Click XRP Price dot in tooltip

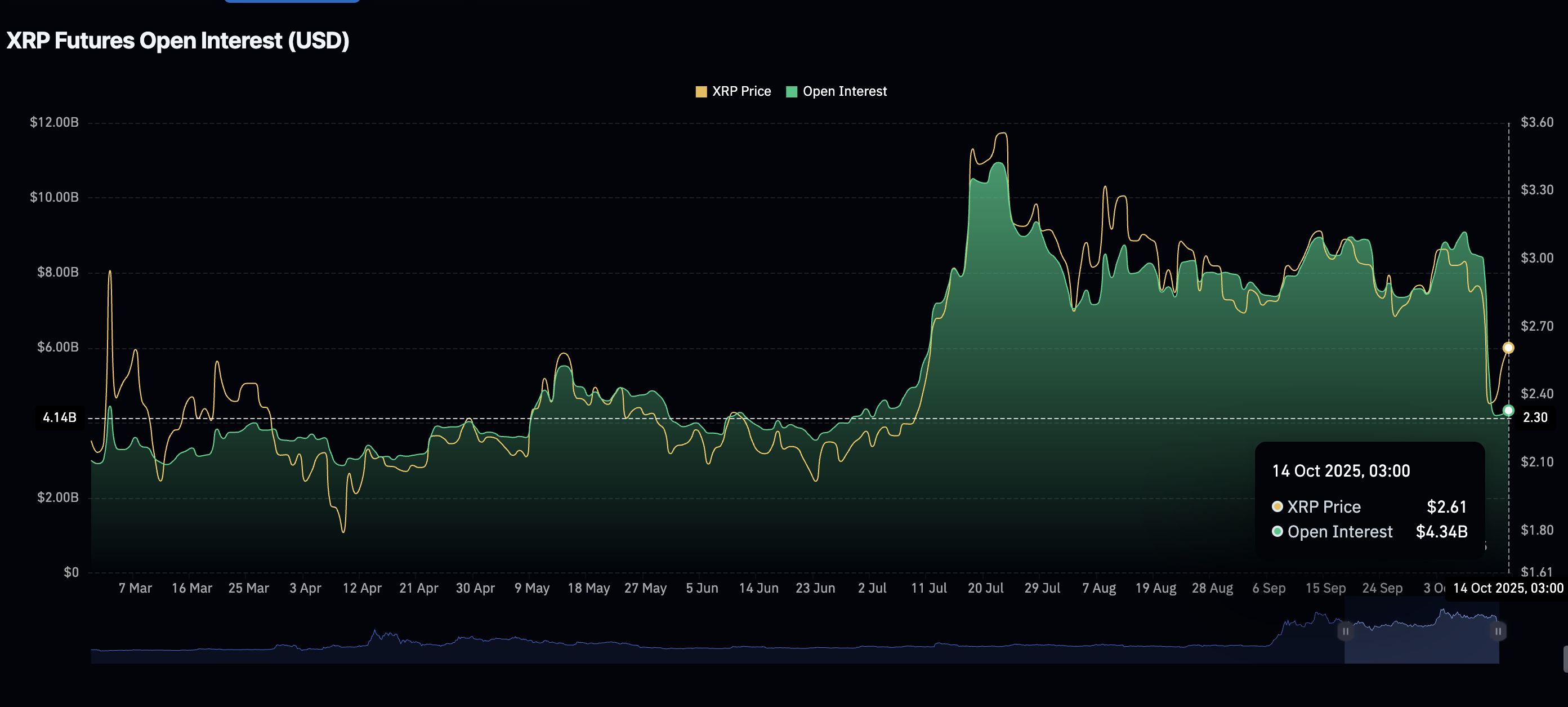click(x=1277, y=506)
